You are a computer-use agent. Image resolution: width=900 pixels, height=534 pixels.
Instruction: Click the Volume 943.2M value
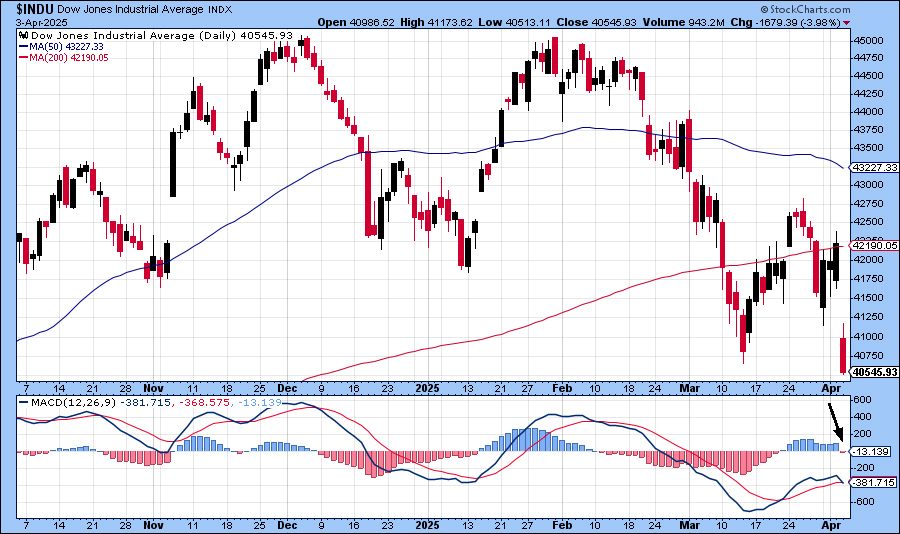(684, 22)
